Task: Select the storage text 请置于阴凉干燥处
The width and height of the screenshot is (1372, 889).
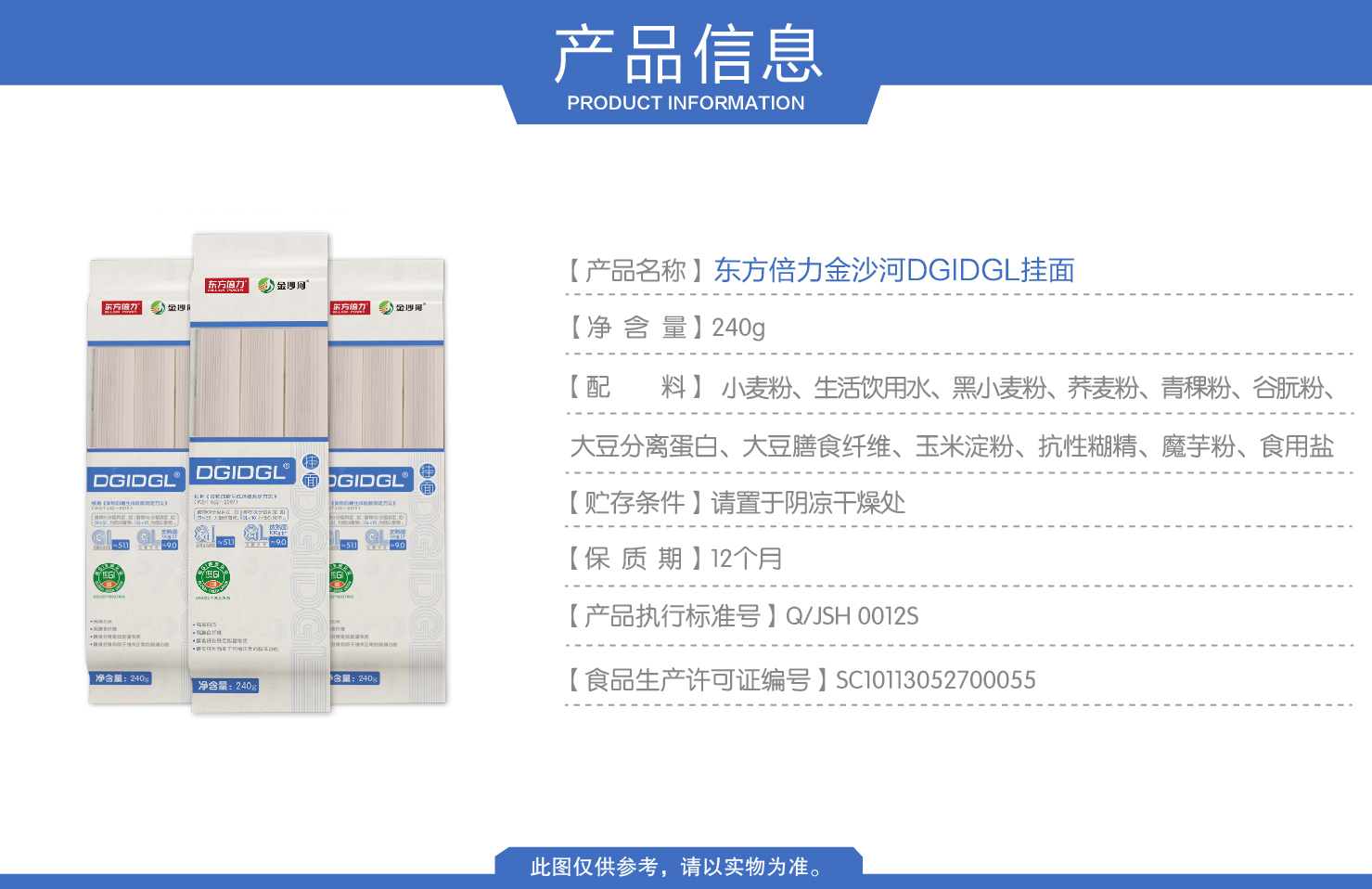Action: (x=808, y=503)
